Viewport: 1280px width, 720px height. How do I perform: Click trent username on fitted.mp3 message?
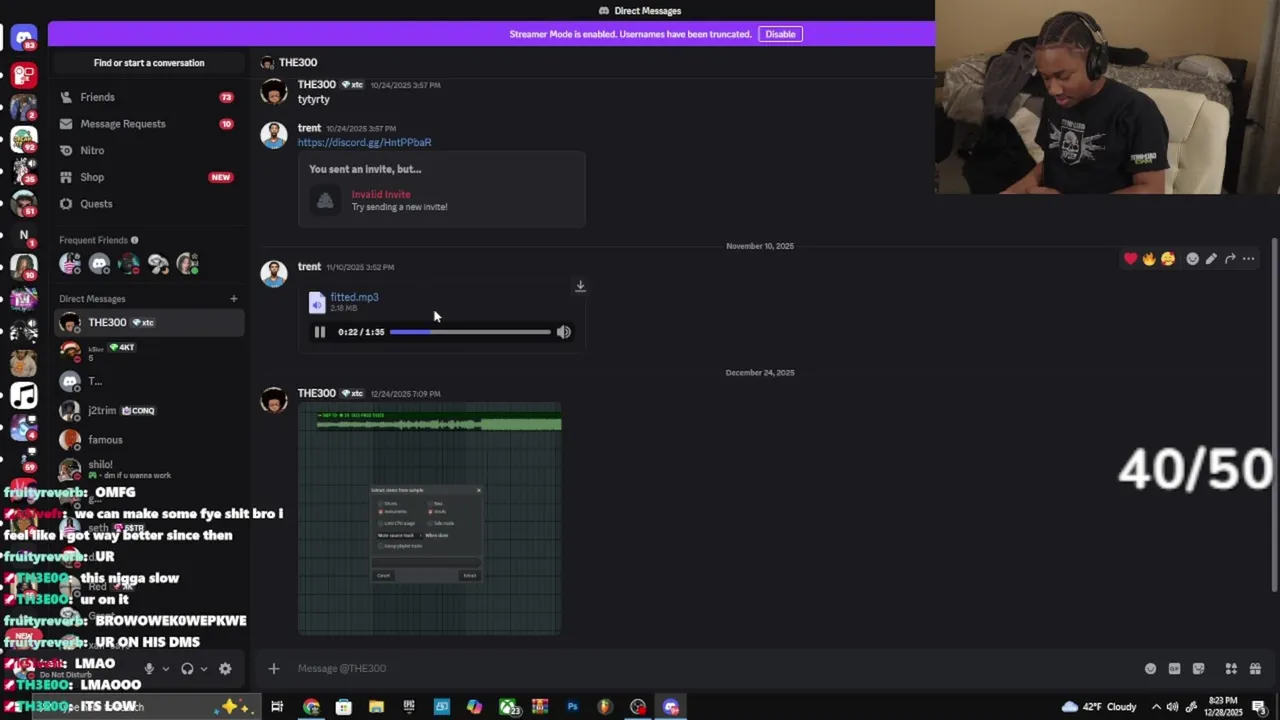click(x=309, y=267)
